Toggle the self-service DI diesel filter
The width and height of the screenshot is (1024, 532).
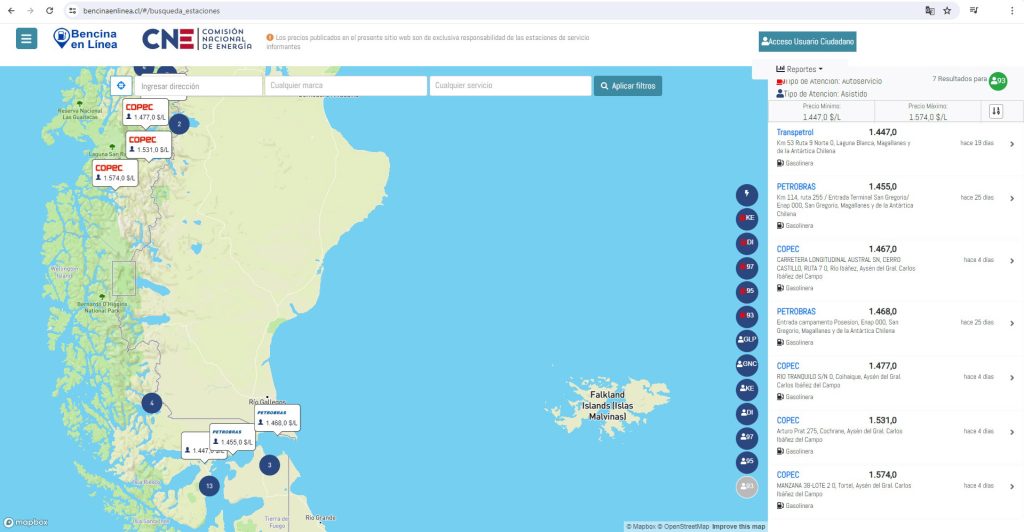(x=746, y=243)
